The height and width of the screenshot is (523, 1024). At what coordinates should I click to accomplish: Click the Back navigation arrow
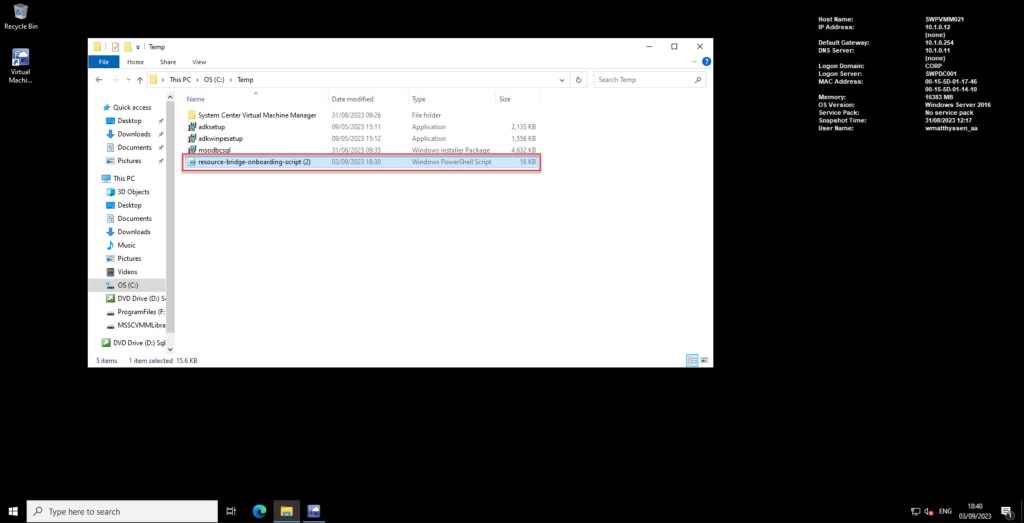(x=99, y=79)
